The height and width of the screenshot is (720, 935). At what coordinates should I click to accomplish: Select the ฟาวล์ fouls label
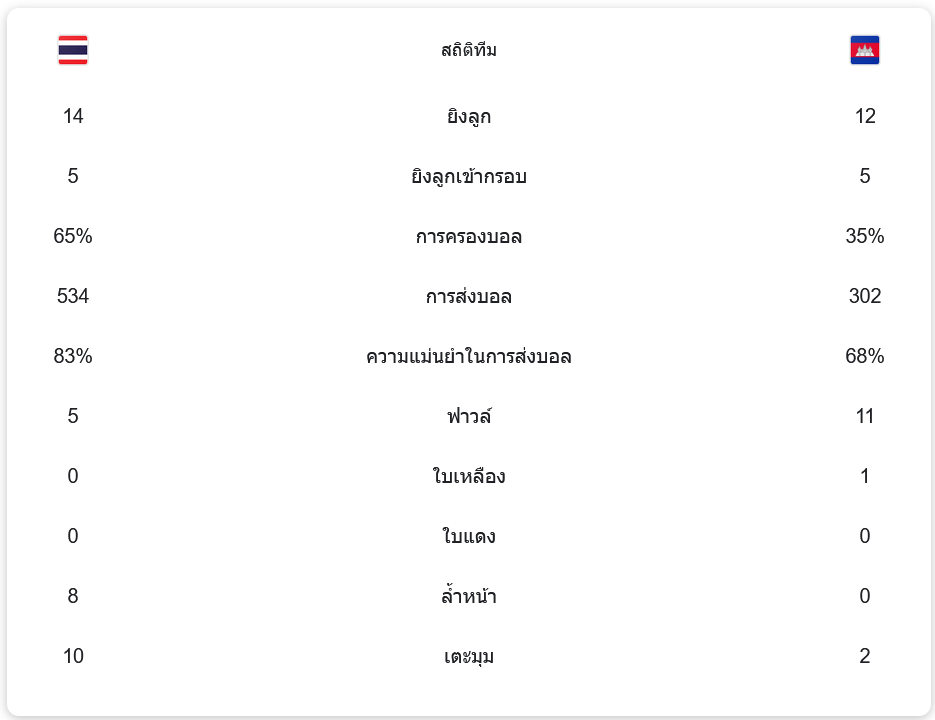468,416
